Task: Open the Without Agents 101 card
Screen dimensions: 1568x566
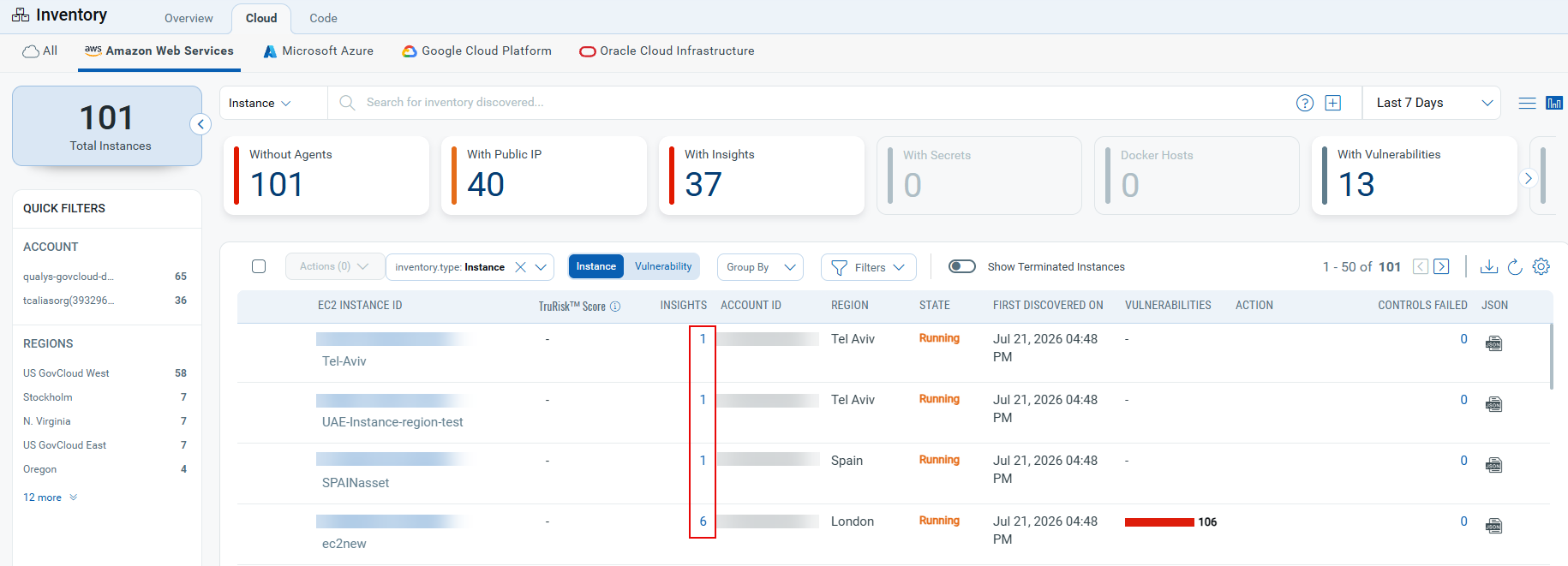Action: [x=326, y=176]
